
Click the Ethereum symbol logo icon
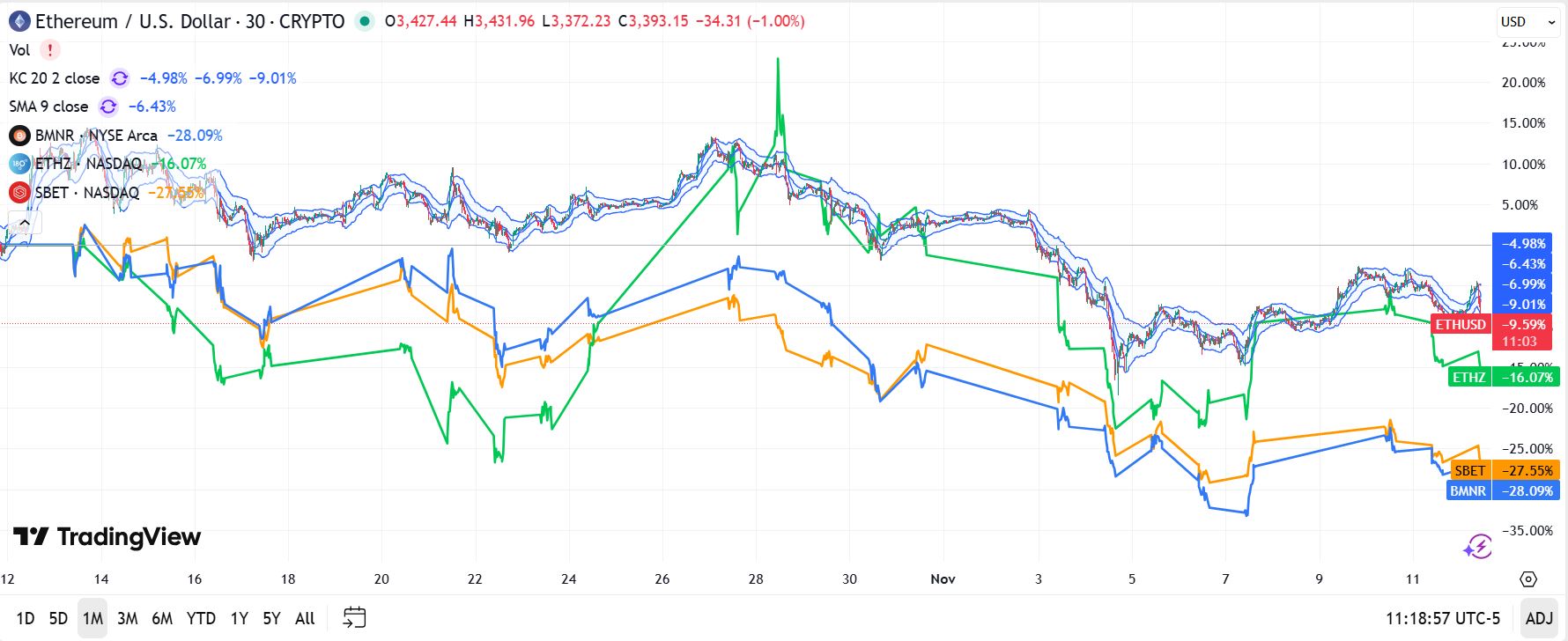19,21
